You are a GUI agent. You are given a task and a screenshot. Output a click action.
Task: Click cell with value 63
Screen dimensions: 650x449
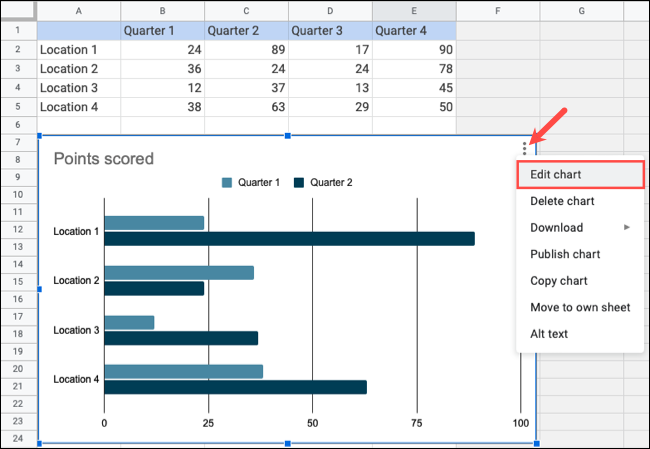click(x=246, y=107)
